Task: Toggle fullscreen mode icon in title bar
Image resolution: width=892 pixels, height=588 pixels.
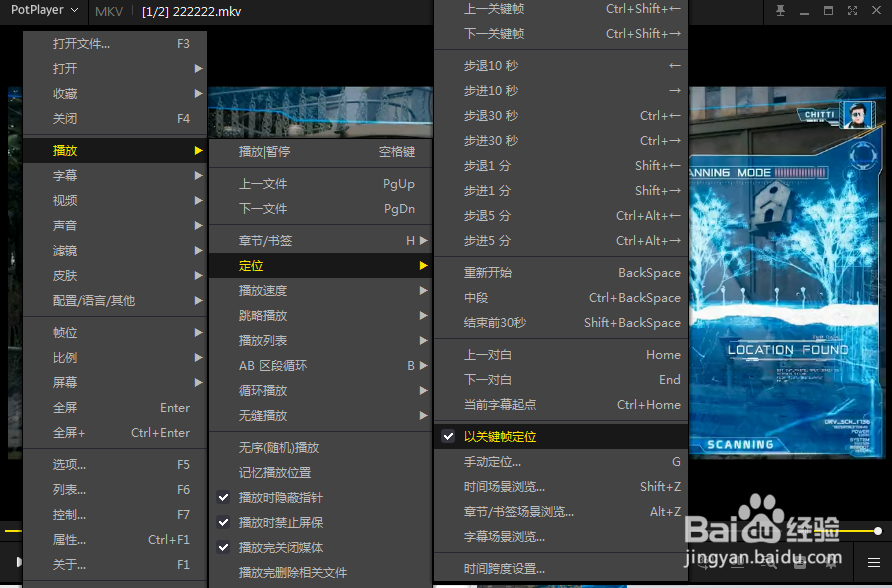Action: coord(852,11)
